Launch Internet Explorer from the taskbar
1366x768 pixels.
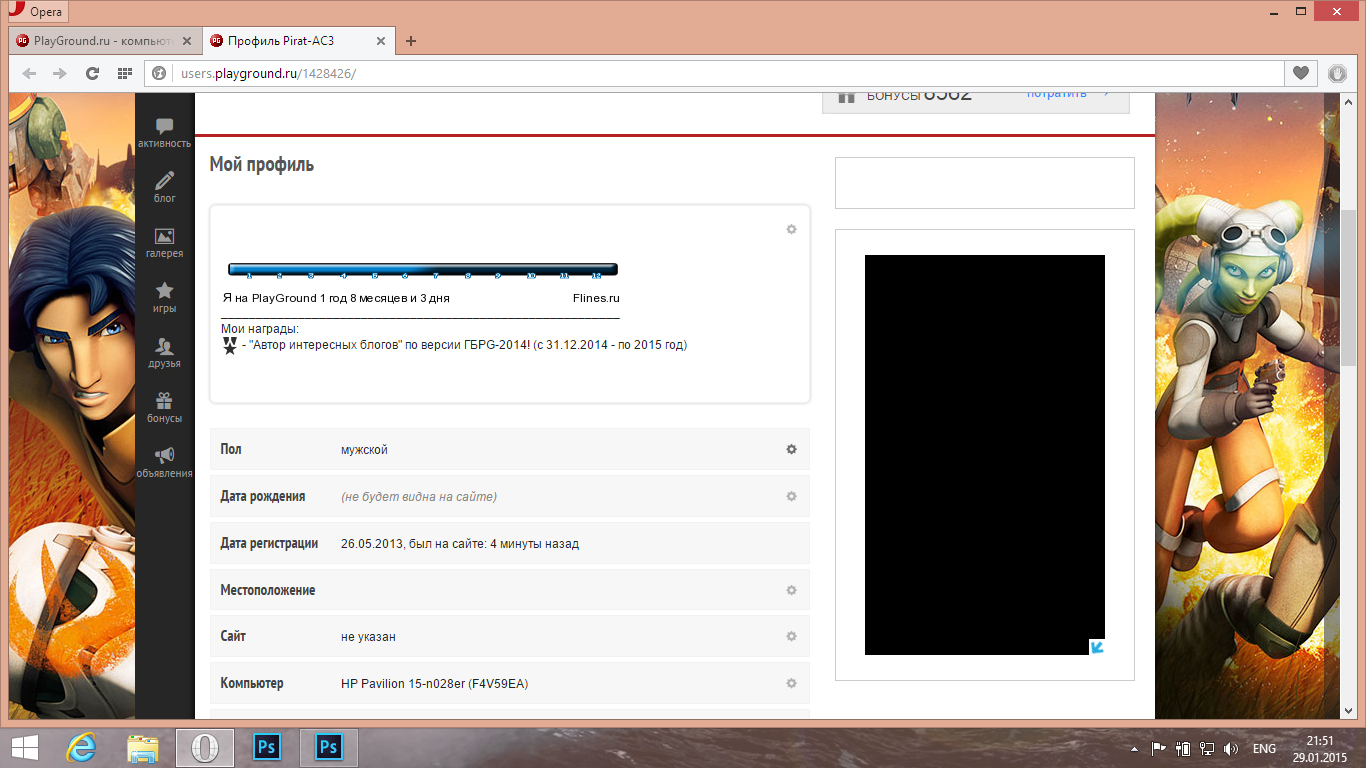pos(81,748)
